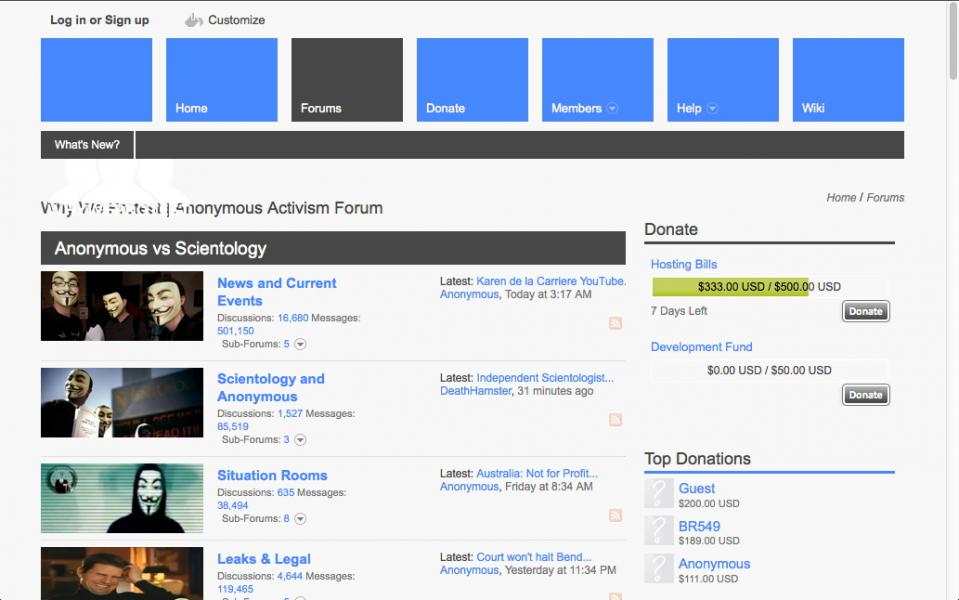Click the Log in or Sign up link
Image resolution: width=959 pixels, height=600 pixels.
point(100,20)
